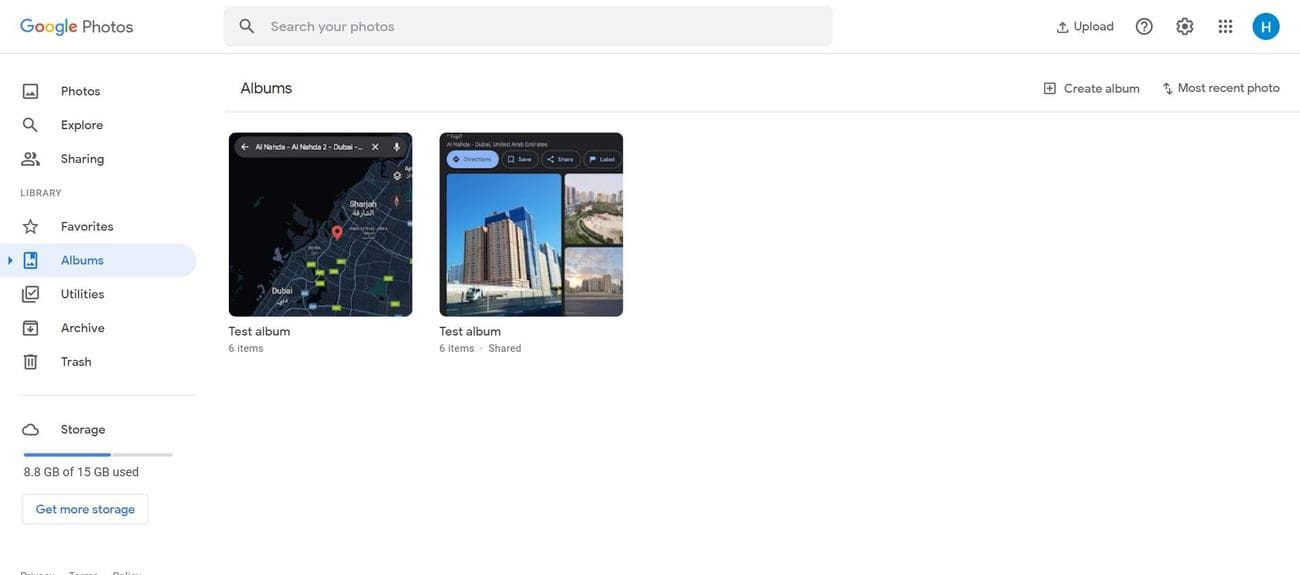Viewport: 1300px width, 575px height.
Task: Click the Google Photos logo
Action: (x=77, y=27)
